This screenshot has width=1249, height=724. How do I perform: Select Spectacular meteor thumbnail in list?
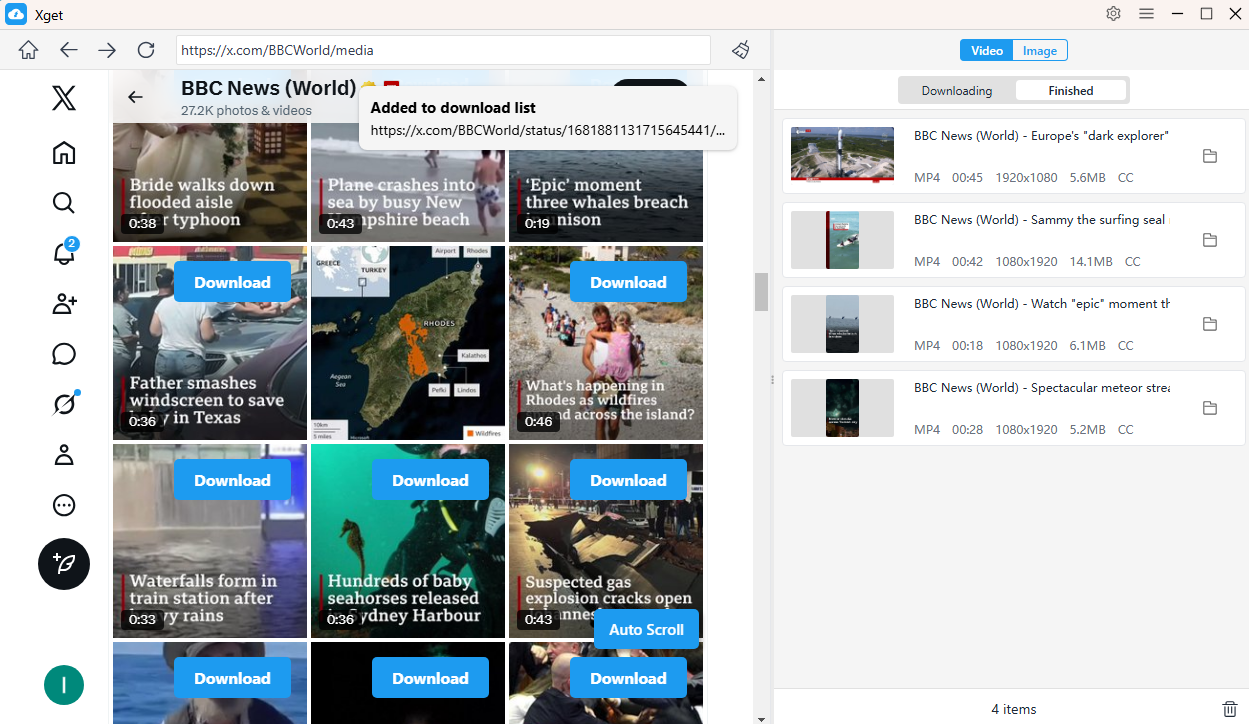coord(842,407)
